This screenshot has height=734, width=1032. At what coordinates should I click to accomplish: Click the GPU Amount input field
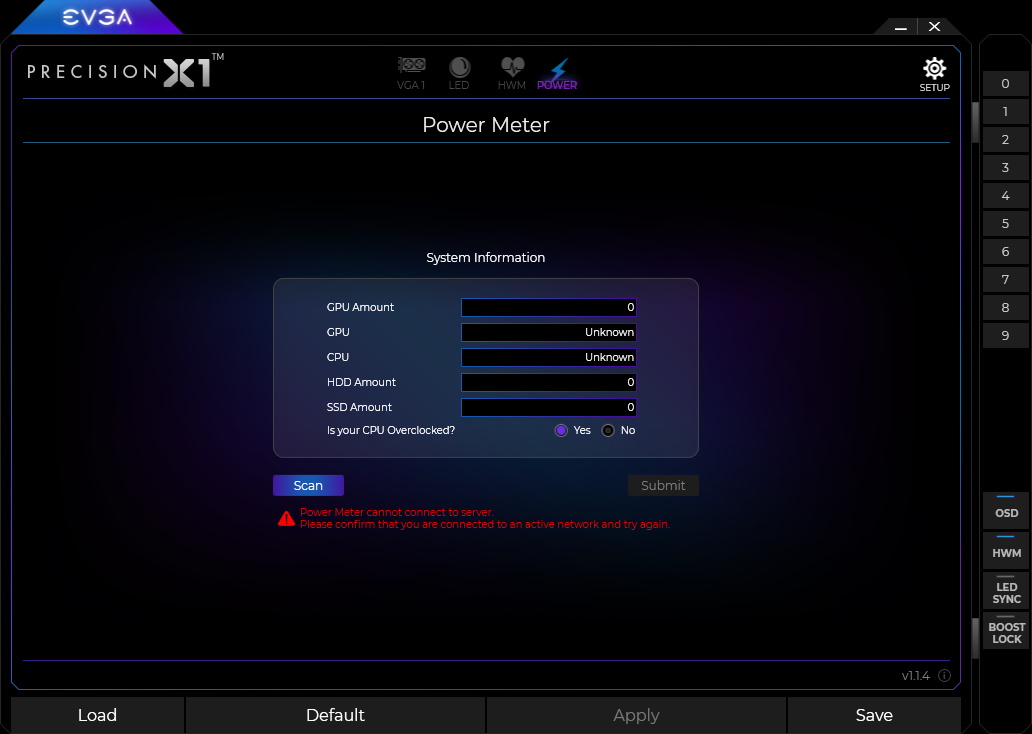pos(548,307)
